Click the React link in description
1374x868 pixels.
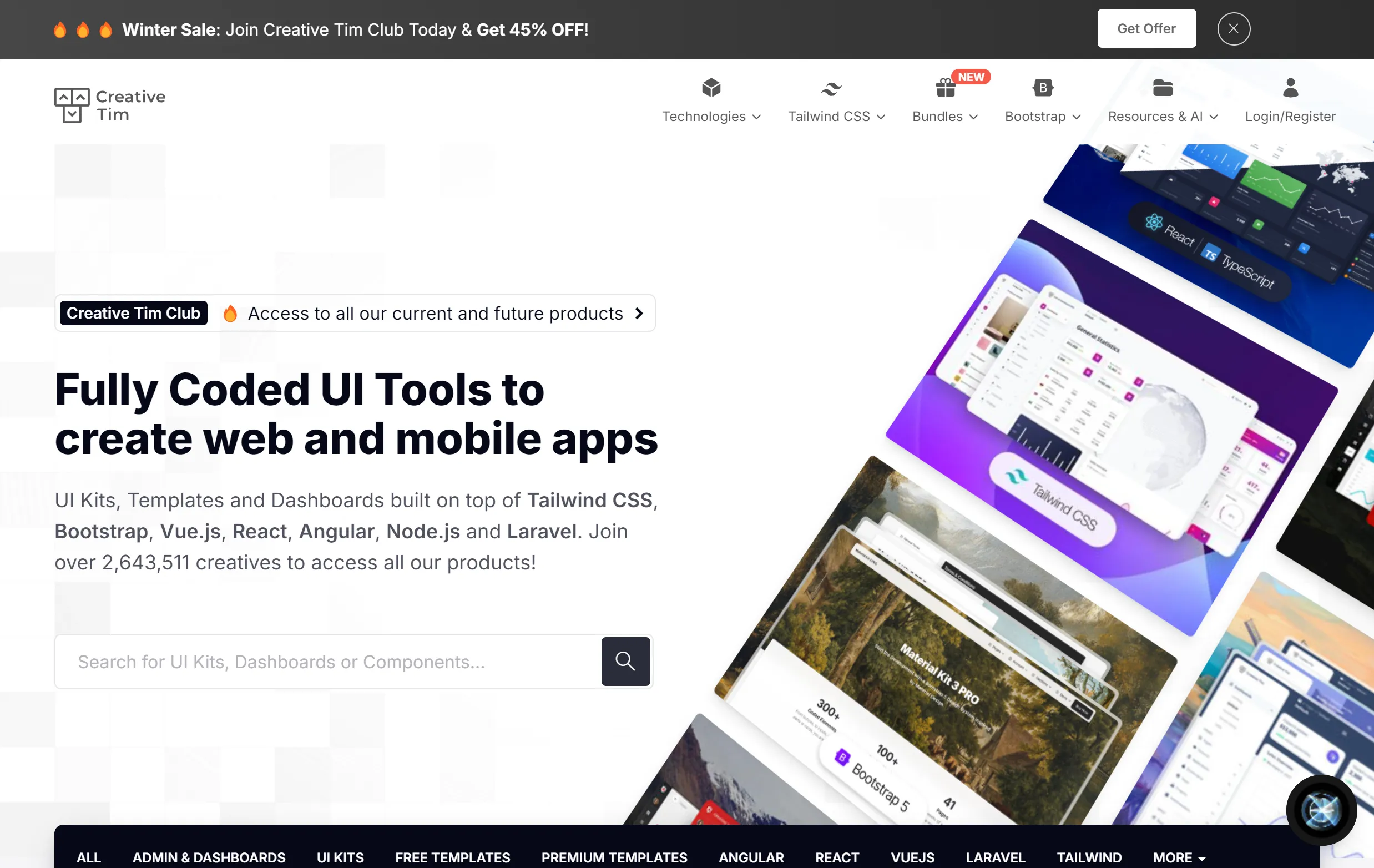coord(260,531)
